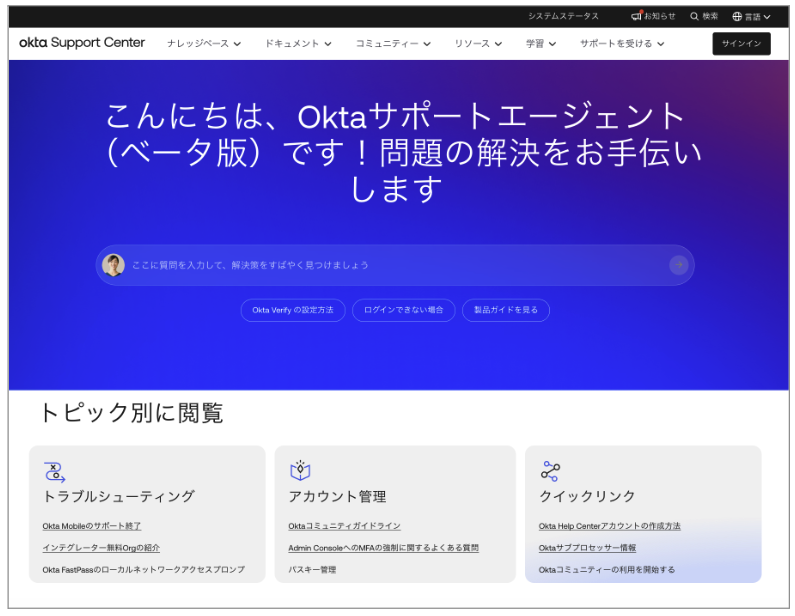This screenshot has height=616, width=795.
Task: Open Admin ConsoleへのMFAの強制 FAQ link
Action: click(x=383, y=548)
